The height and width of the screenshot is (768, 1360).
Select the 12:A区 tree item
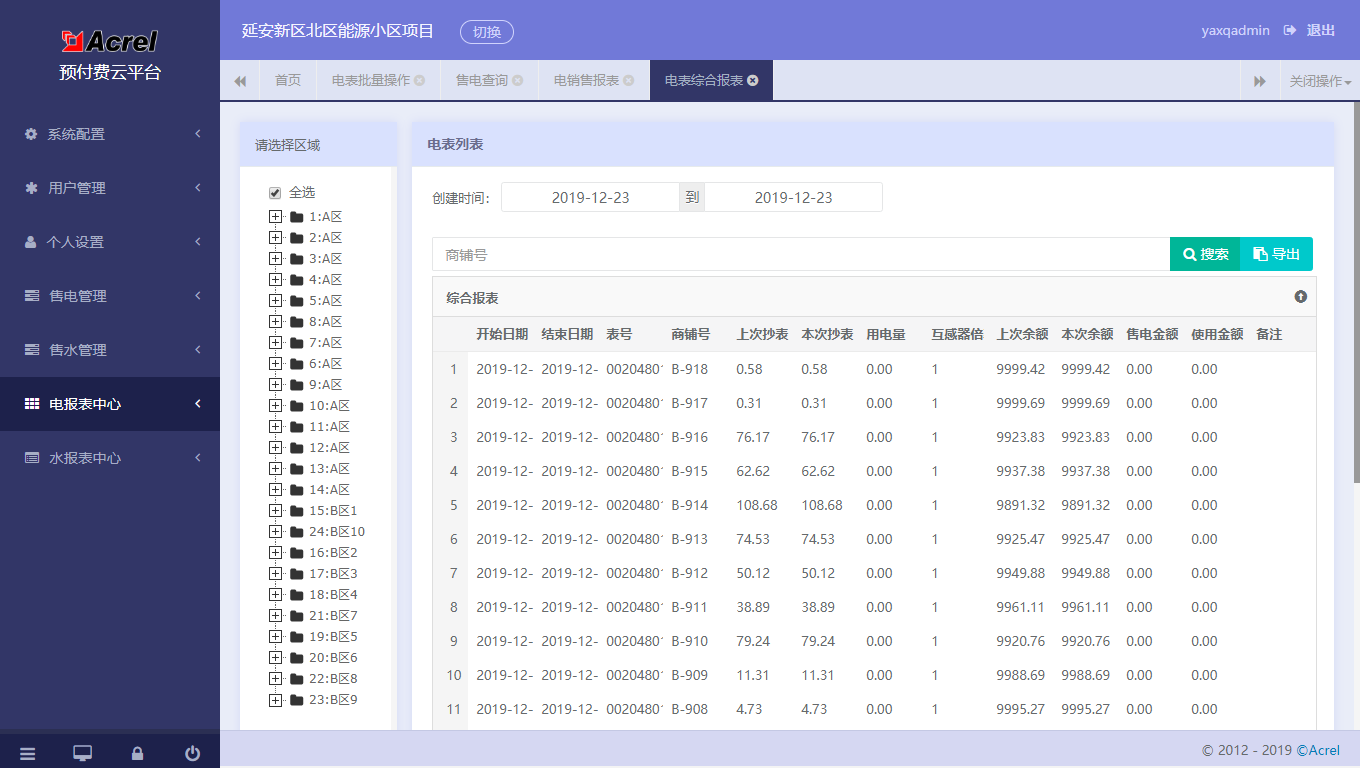330,448
